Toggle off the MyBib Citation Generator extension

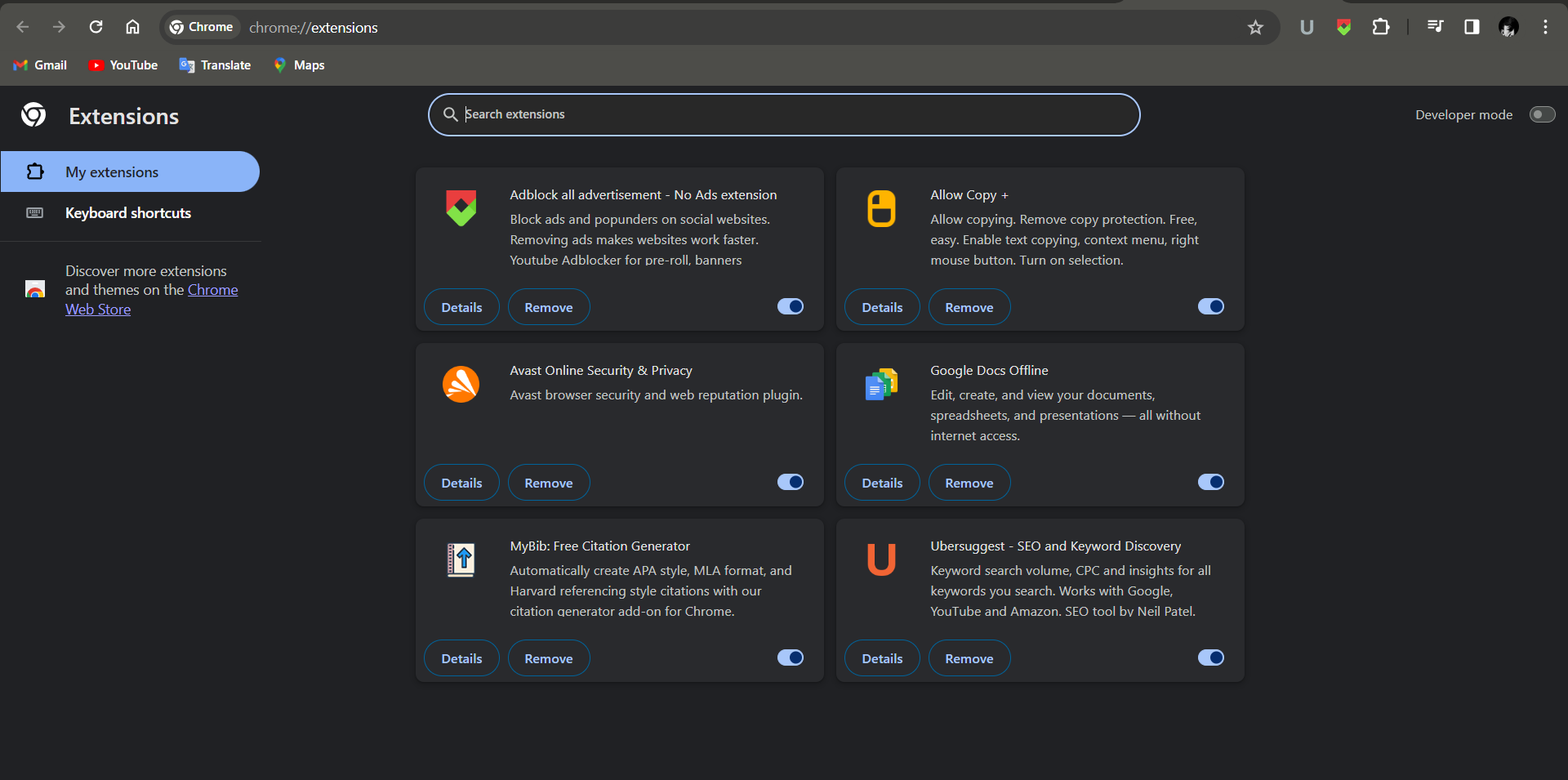coord(790,657)
